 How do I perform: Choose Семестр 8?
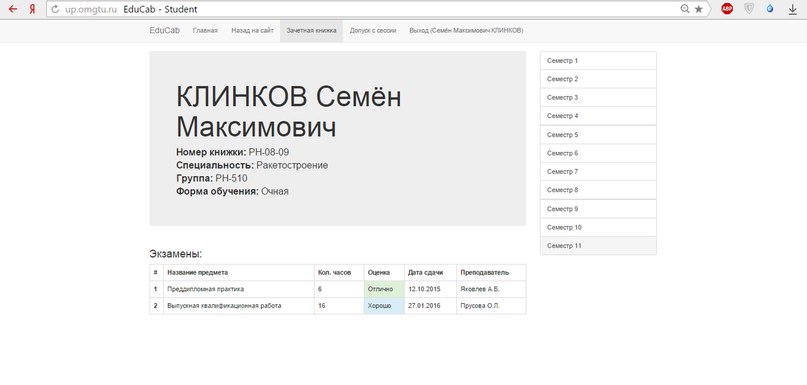pos(598,190)
